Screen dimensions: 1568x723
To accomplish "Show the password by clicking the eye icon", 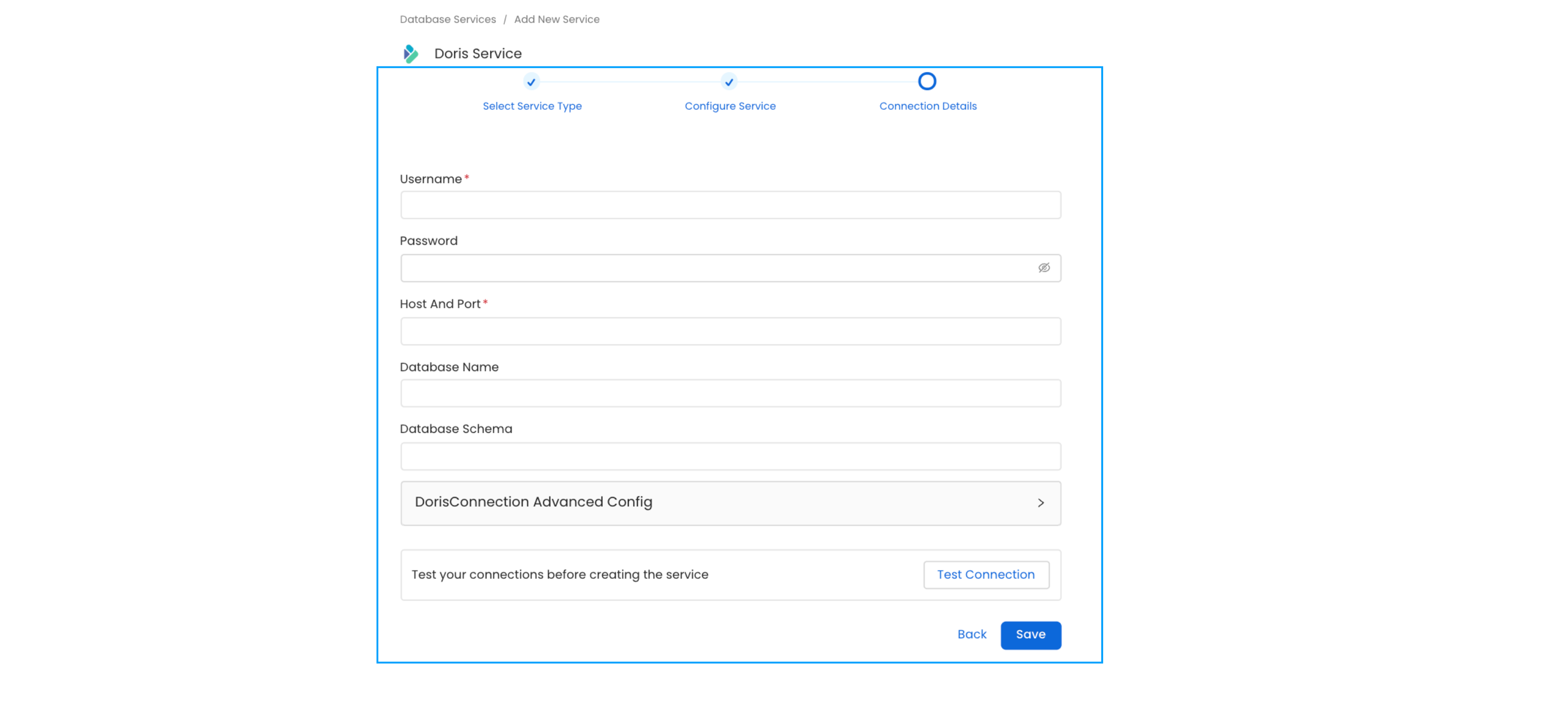I will (1044, 268).
